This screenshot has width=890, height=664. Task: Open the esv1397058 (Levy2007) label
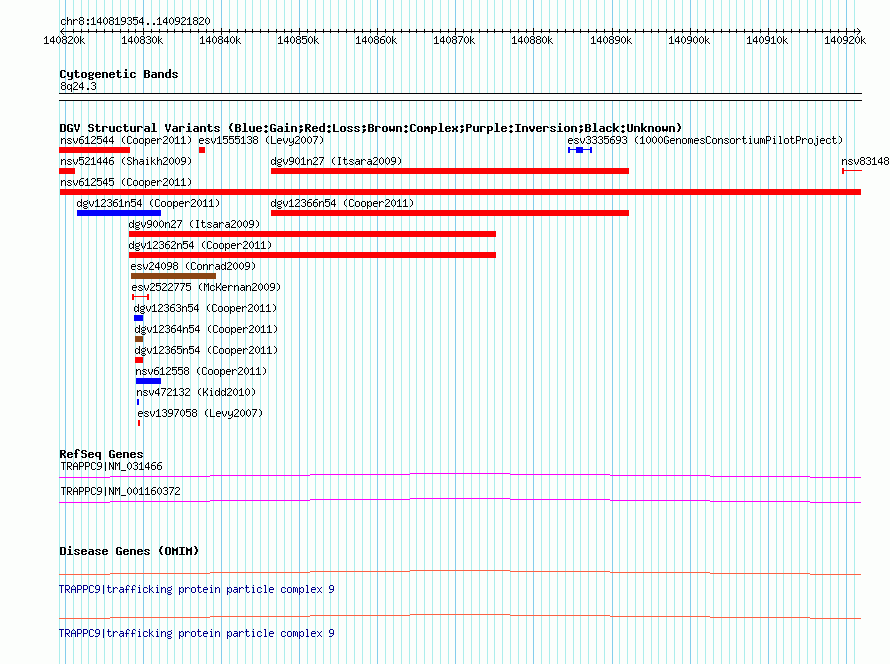coord(200,413)
